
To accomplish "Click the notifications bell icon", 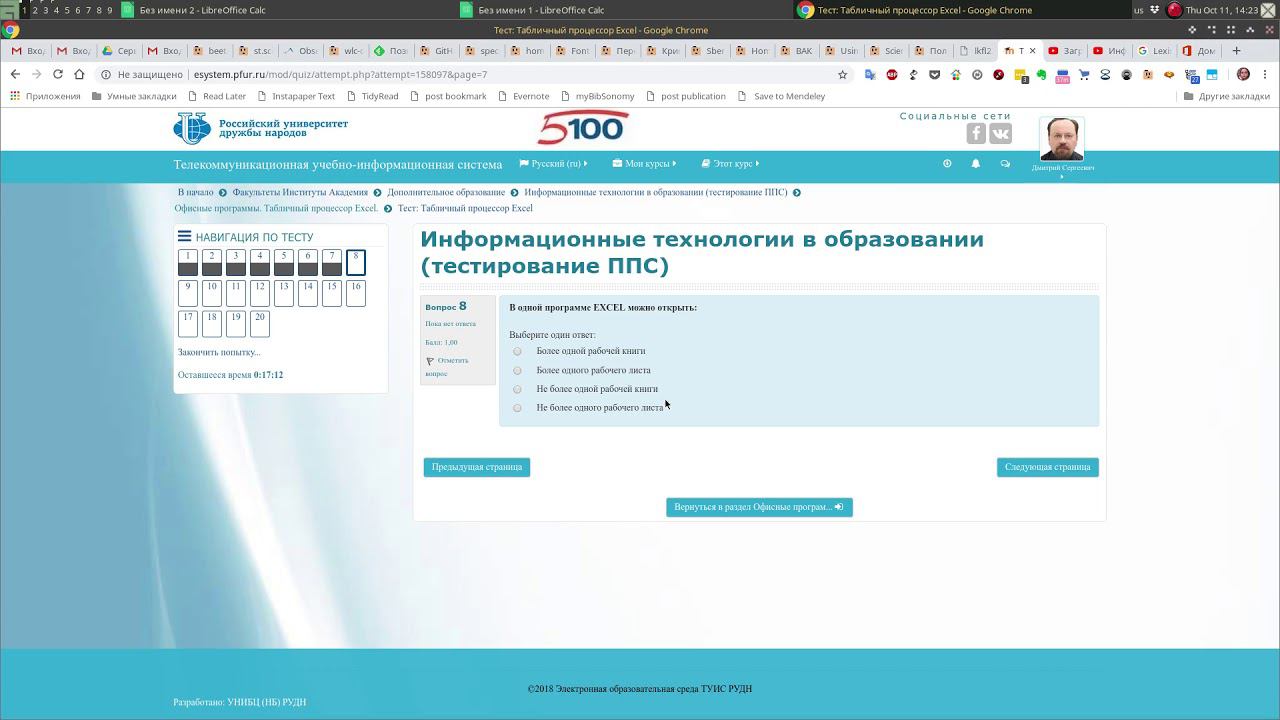I will click(x=976, y=164).
